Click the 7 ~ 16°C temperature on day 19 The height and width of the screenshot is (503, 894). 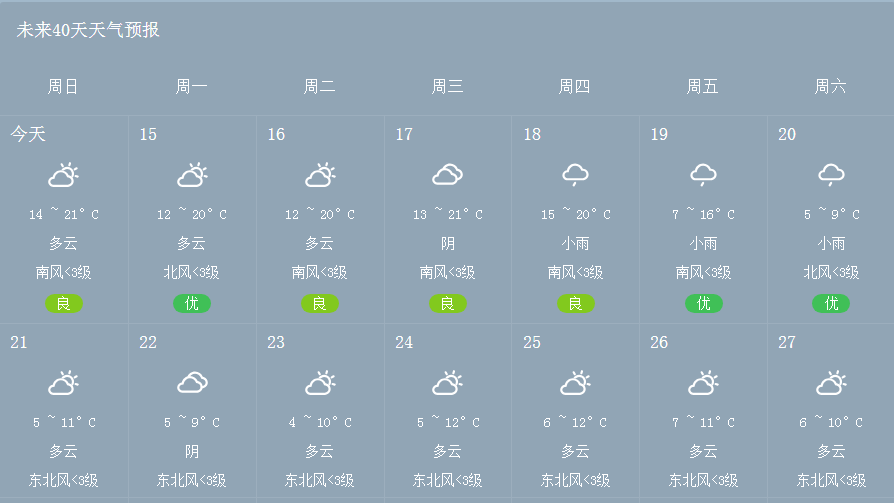point(703,214)
